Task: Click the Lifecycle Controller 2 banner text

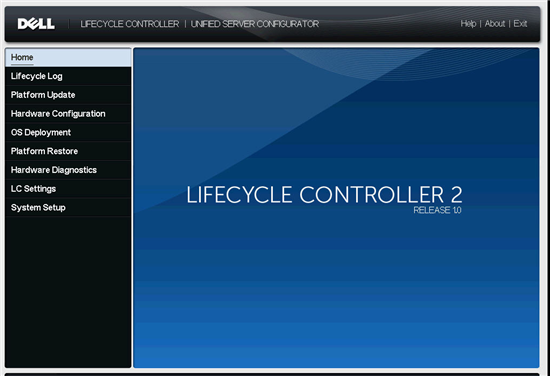Action: [x=324, y=195]
